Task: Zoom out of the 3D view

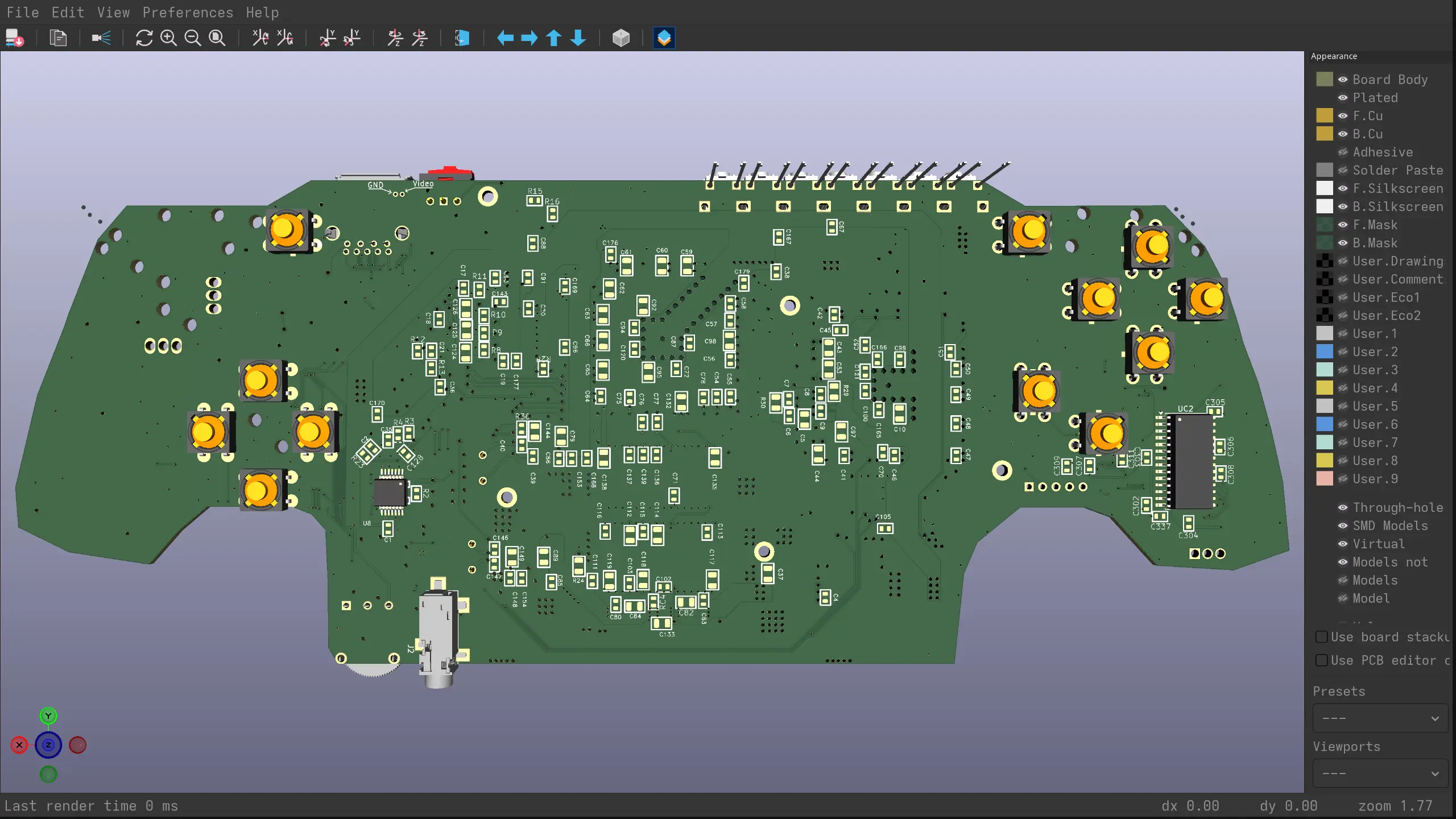Action: (193, 38)
